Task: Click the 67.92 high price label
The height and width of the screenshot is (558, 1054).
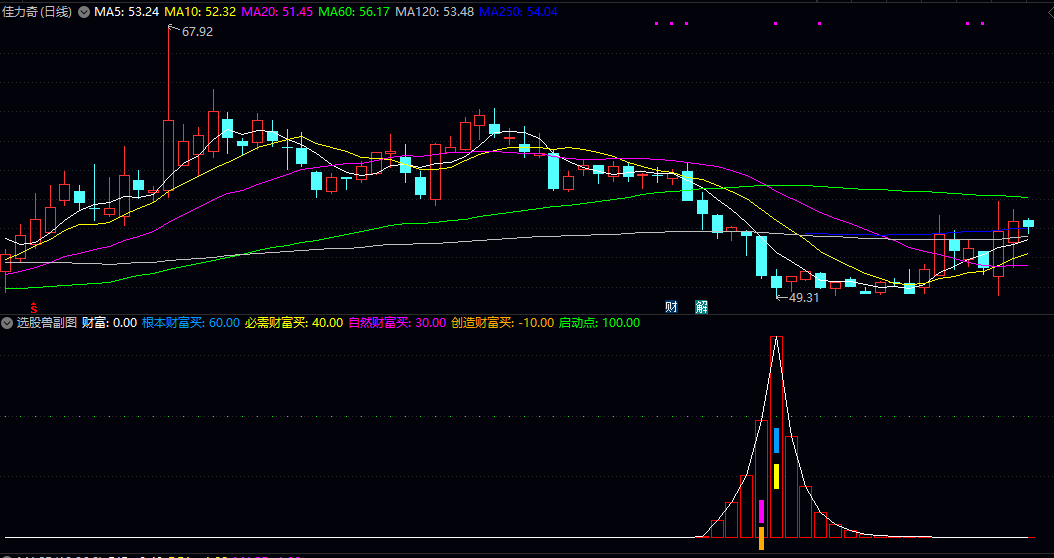Action: (197, 32)
